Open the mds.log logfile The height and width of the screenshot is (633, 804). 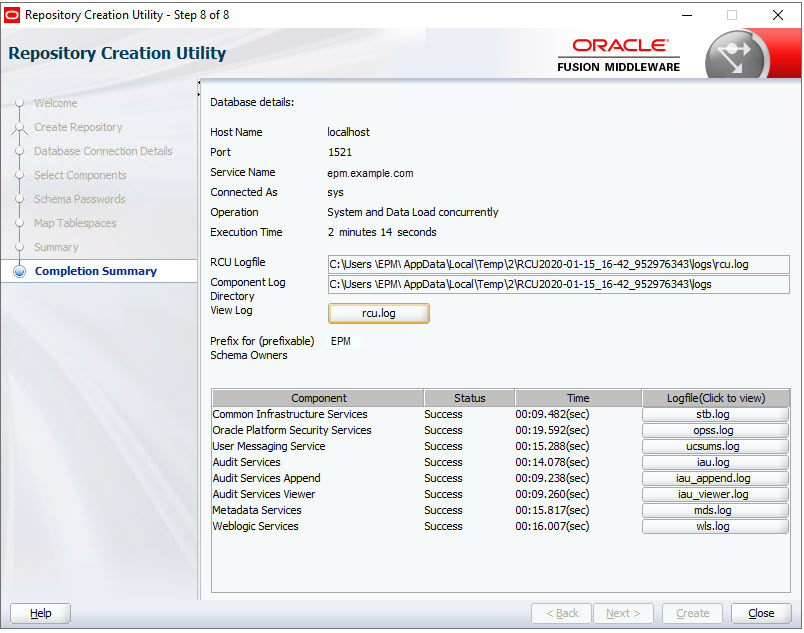[715, 510]
